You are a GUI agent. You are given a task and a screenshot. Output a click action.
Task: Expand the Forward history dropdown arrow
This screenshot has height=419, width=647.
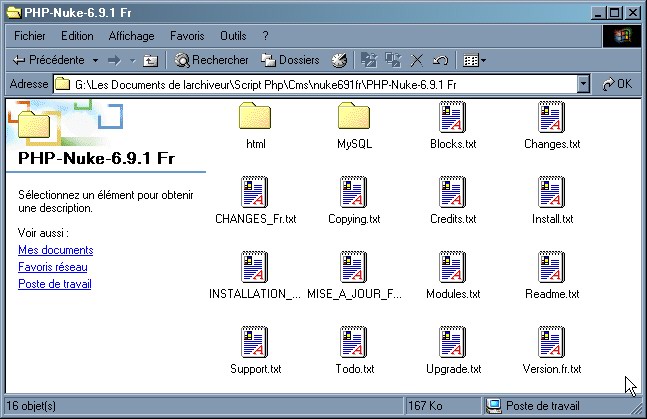click(132, 61)
